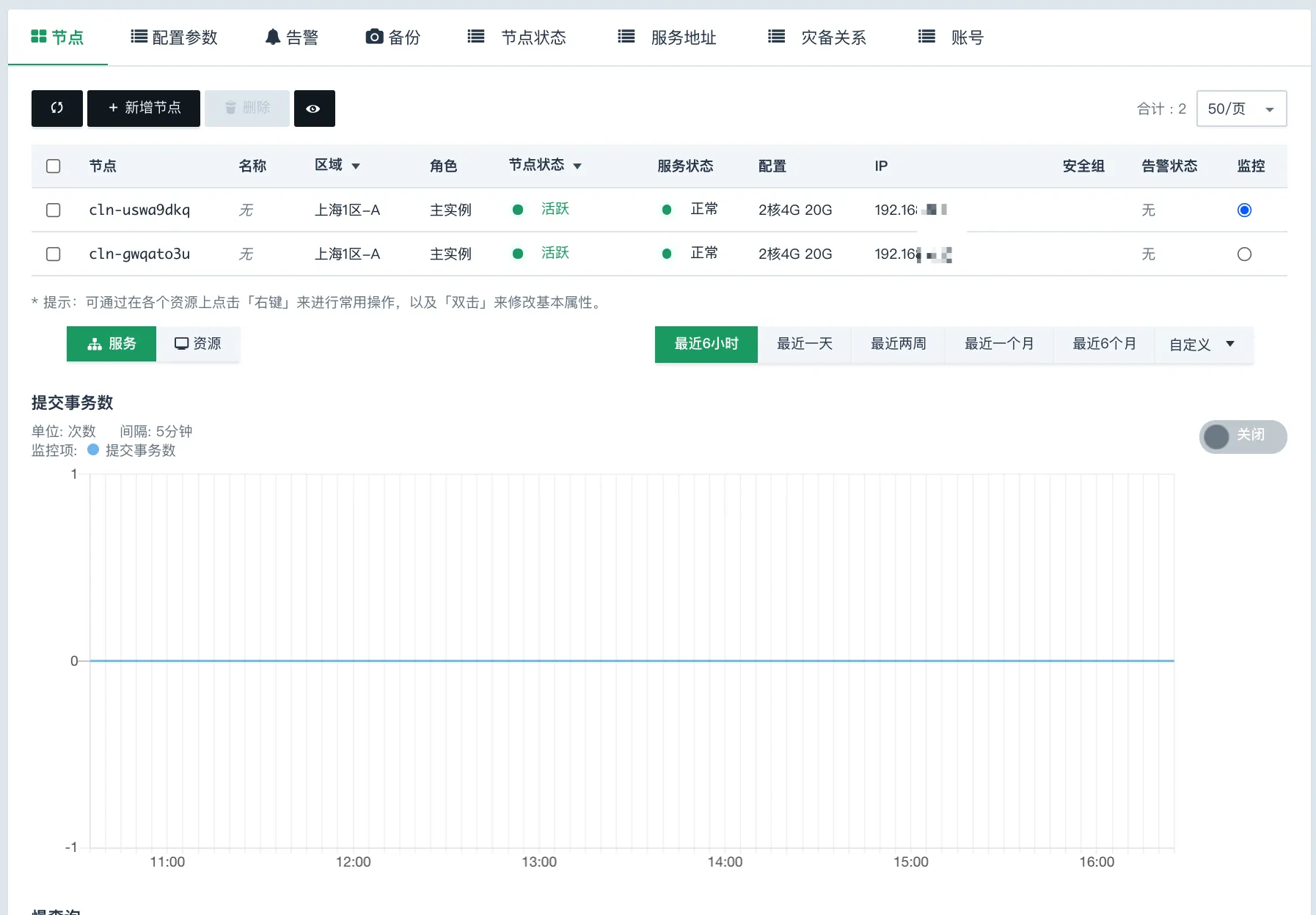Open the 账号 tab

point(951,37)
